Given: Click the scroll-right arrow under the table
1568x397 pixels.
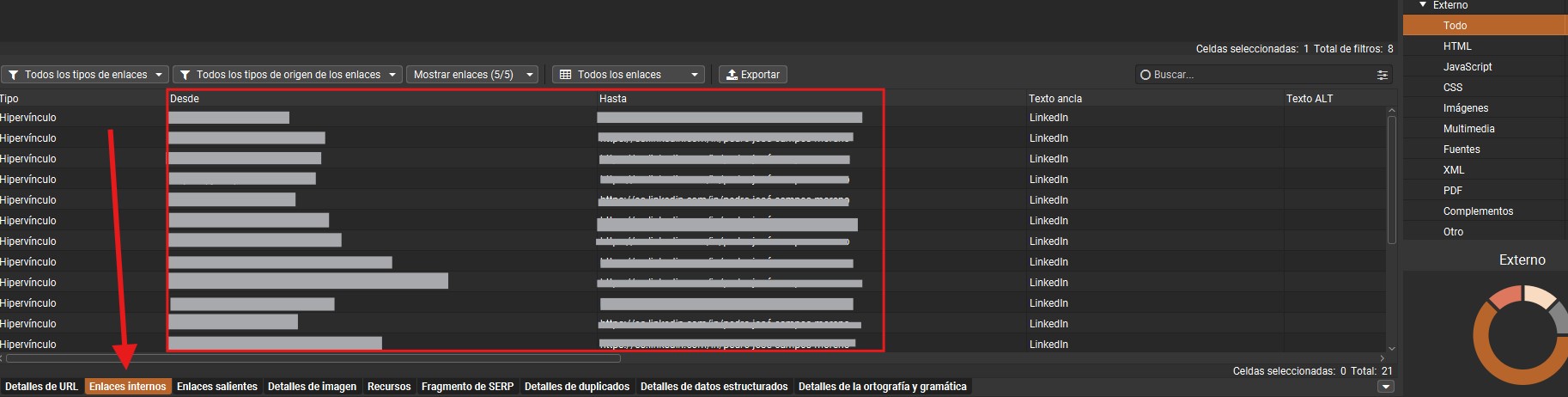Looking at the screenshot, I should coord(1382,358).
